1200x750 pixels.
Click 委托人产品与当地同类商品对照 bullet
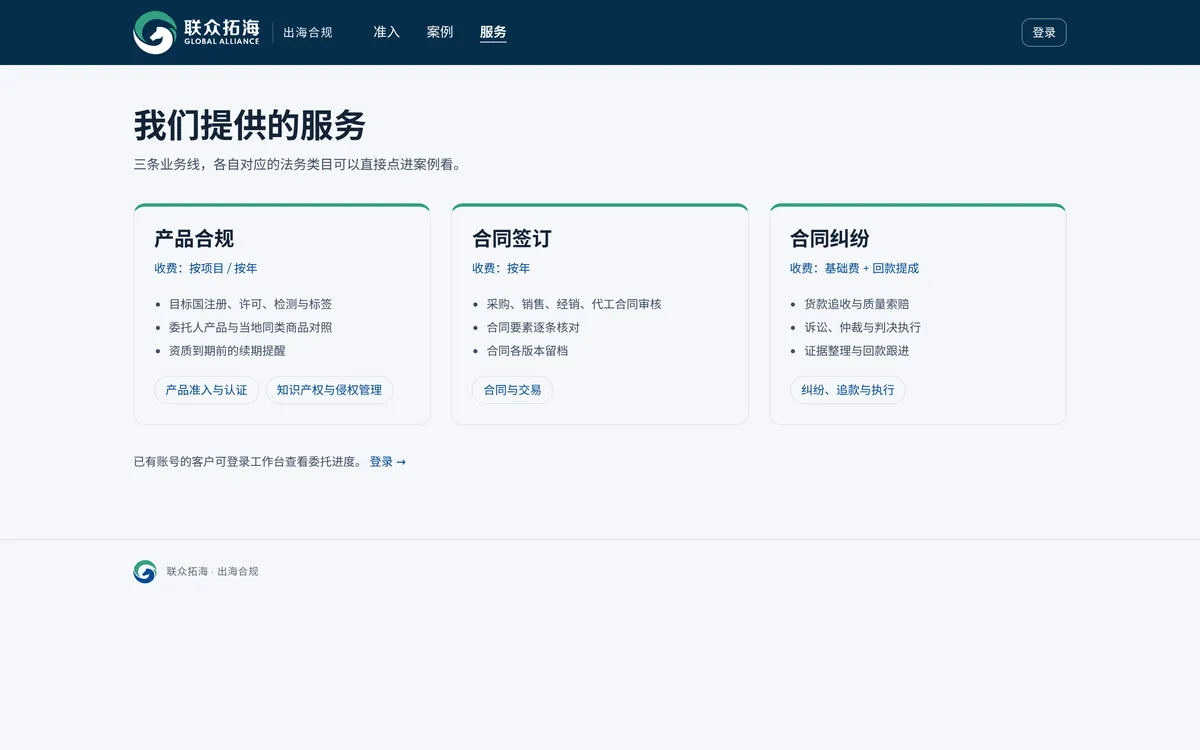(250, 327)
